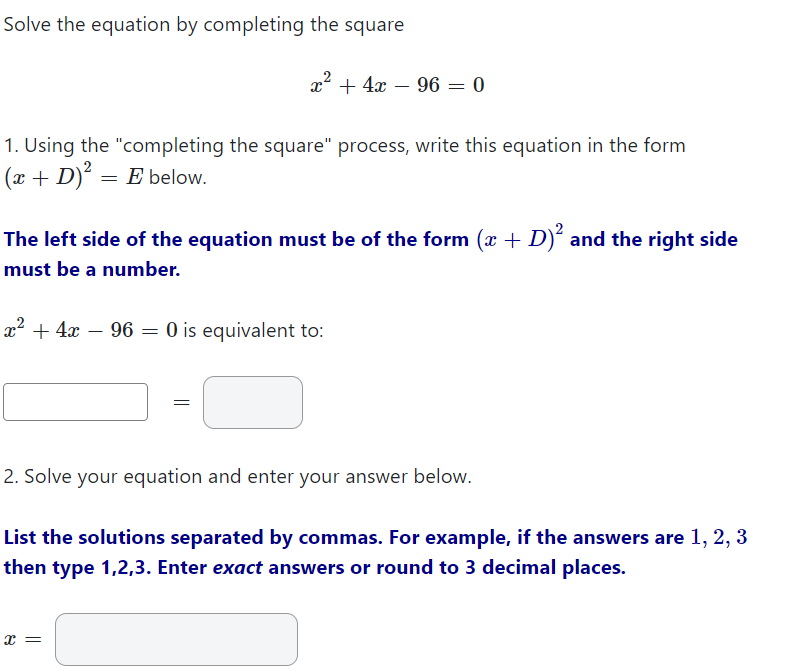This screenshot has width=804, height=672.
Task: Click the equals sign between the answer boxes
Action: tap(181, 402)
